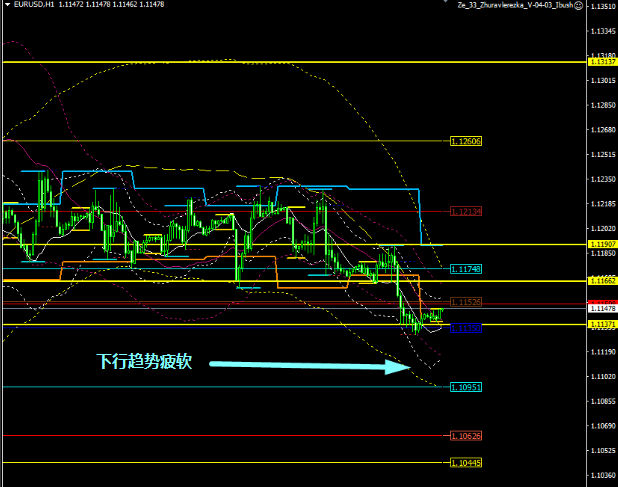Click the 1.11662 yellow price label
The height and width of the screenshot is (487, 618).
pos(602,281)
